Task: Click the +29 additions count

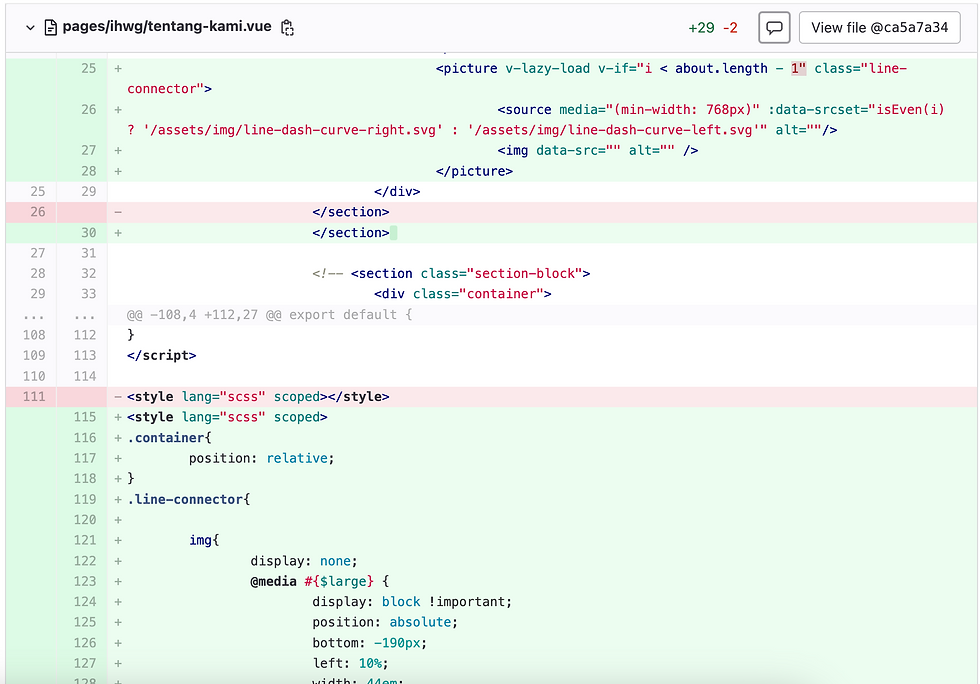Action: tap(701, 28)
